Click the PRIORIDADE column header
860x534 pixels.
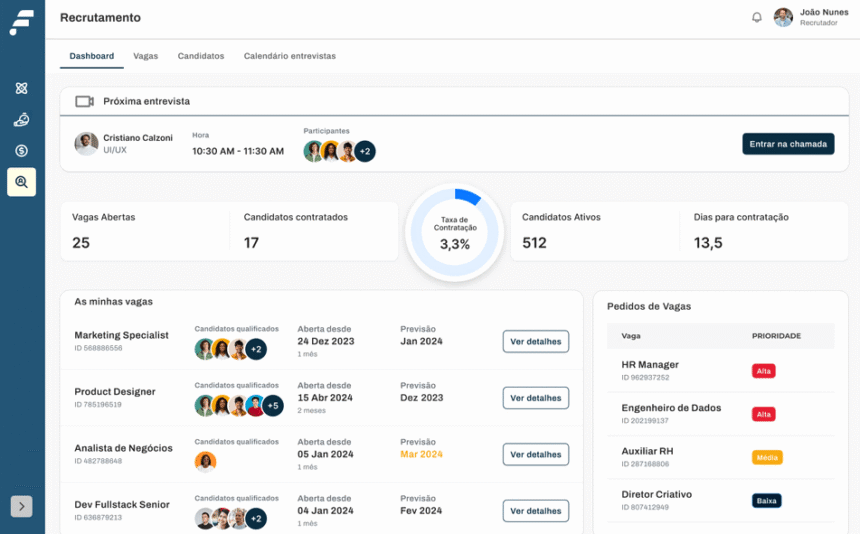coord(776,336)
